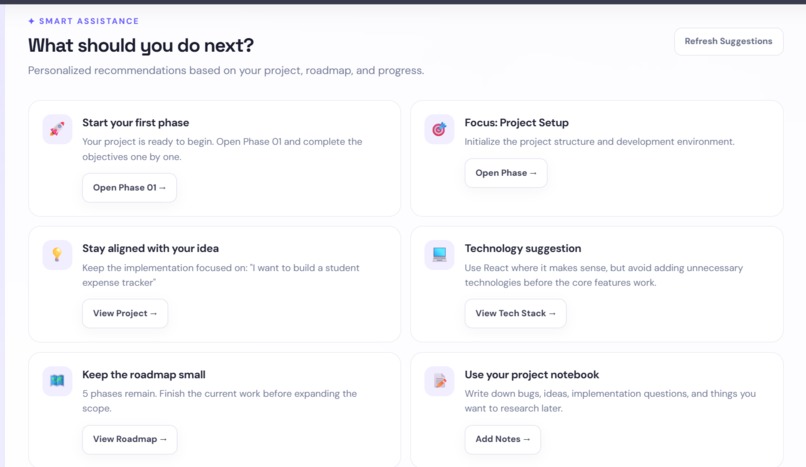Click the rocket icon on Start your first phase
The height and width of the screenshot is (467, 806).
click(57, 129)
